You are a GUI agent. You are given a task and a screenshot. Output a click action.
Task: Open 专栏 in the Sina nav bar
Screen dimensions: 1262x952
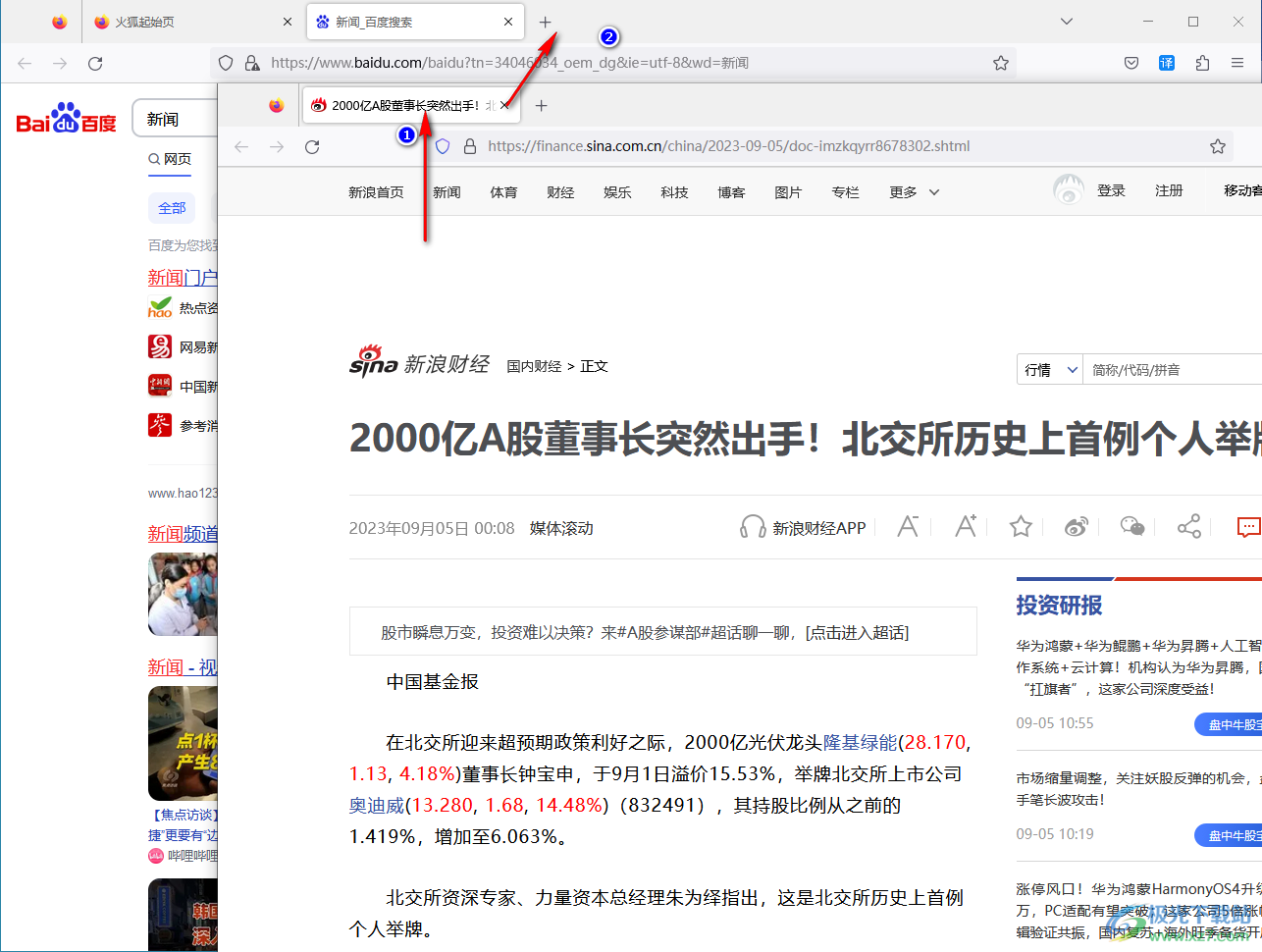pyautogui.click(x=845, y=192)
